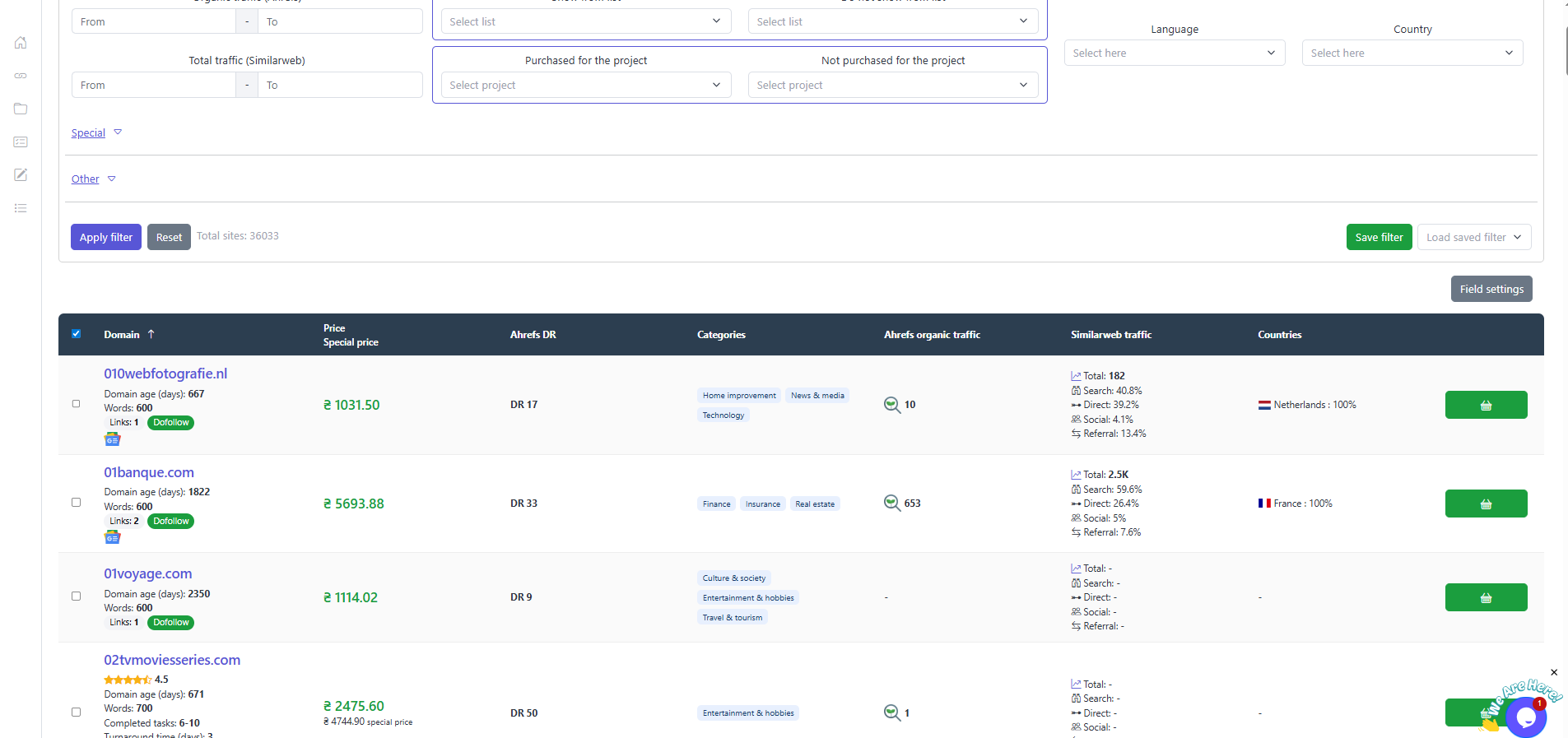Open the Load saved filter dropdown

[x=1474, y=237]
